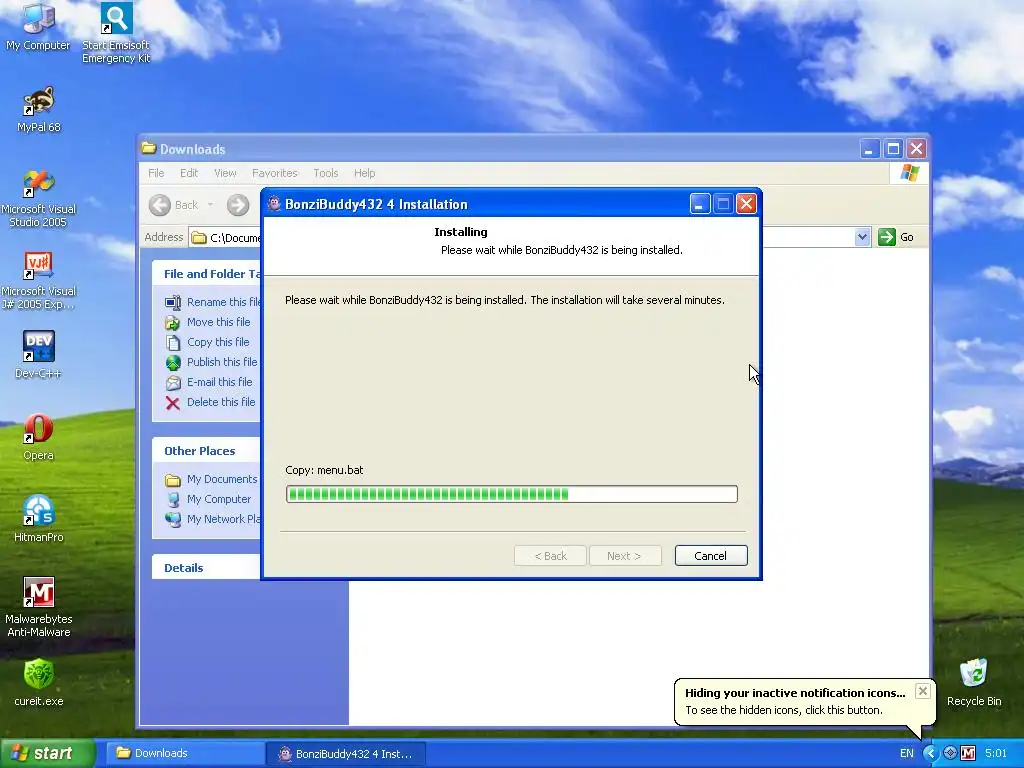Click the installation progress bar

[511, 494]
